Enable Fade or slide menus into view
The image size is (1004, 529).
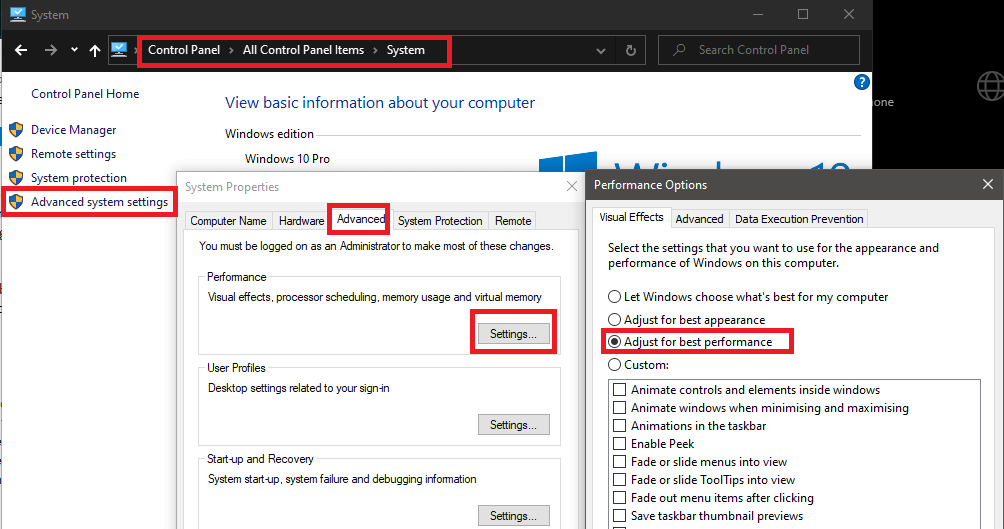(619, 461)
